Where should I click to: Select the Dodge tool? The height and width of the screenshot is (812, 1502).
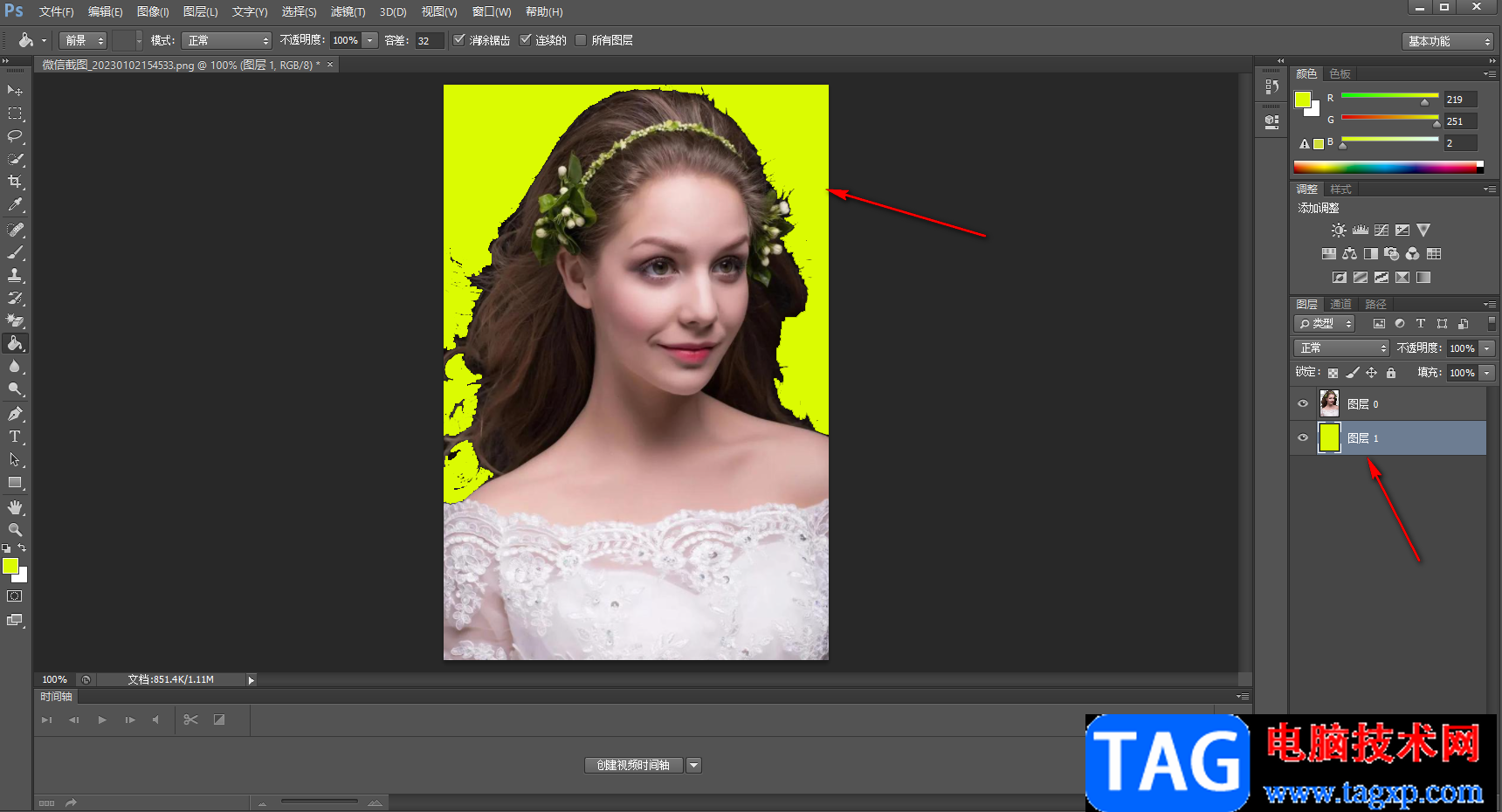(15, 389)
